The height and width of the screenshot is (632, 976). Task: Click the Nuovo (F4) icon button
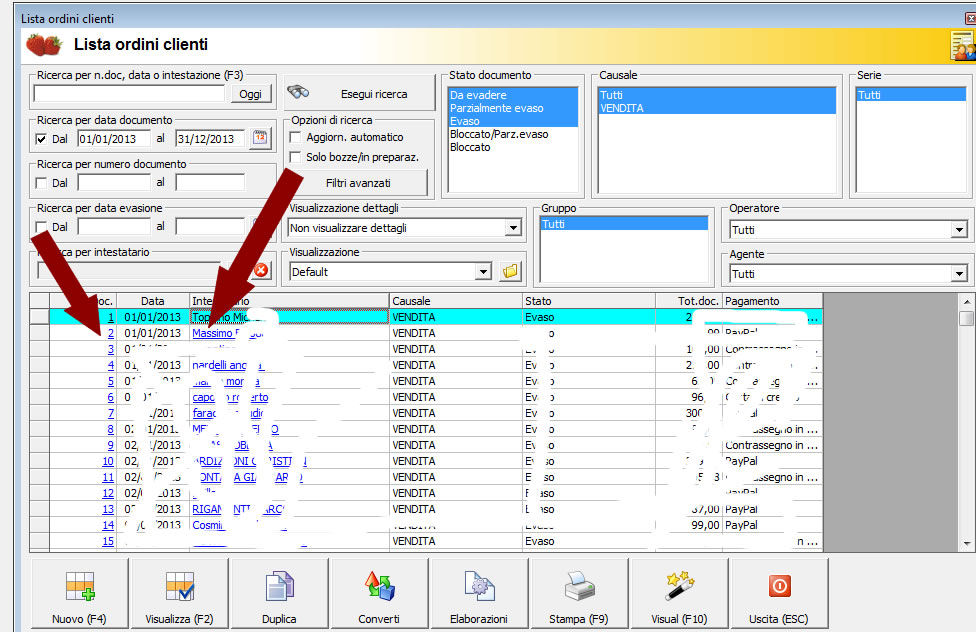point(79,593)
